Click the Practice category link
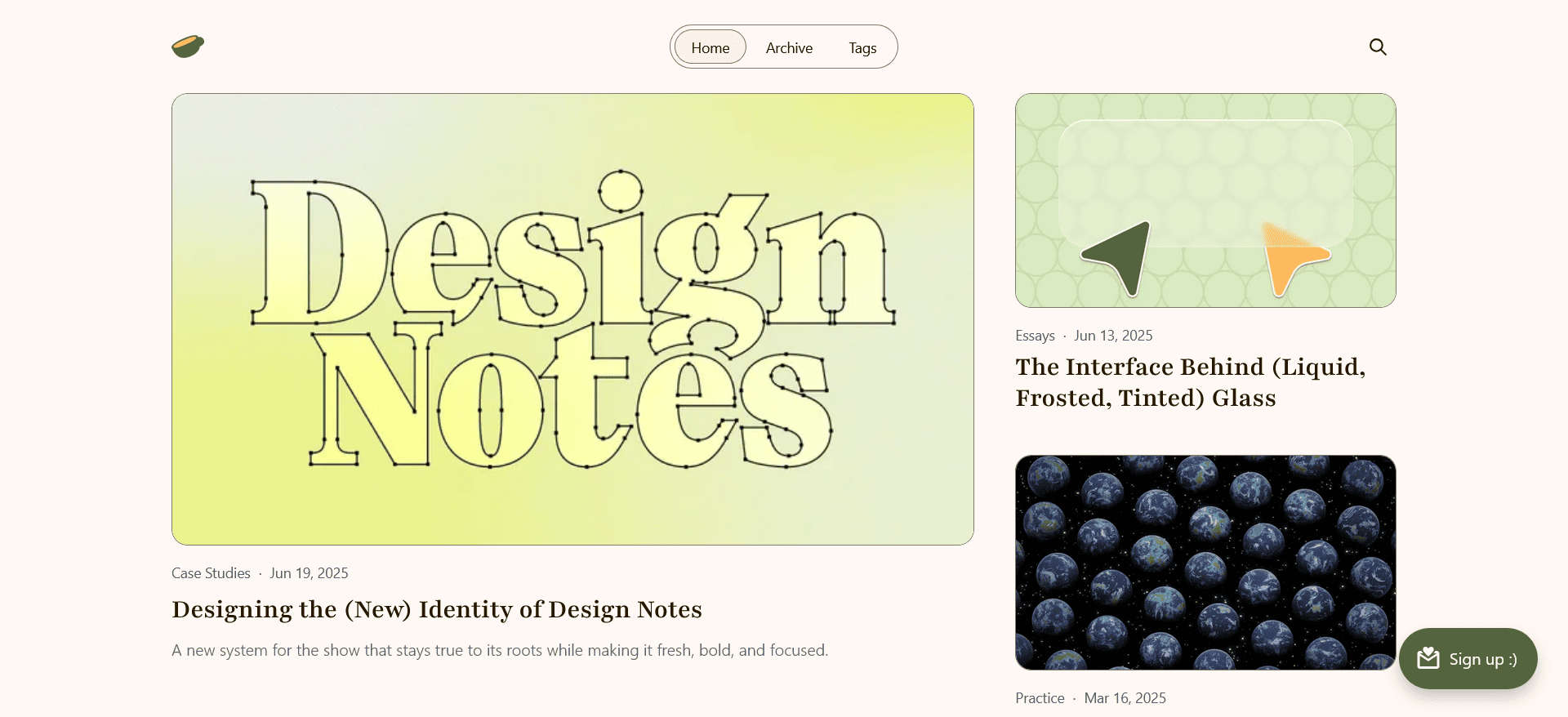This screenshot has width=1568, height=717. click(1040, 698)
